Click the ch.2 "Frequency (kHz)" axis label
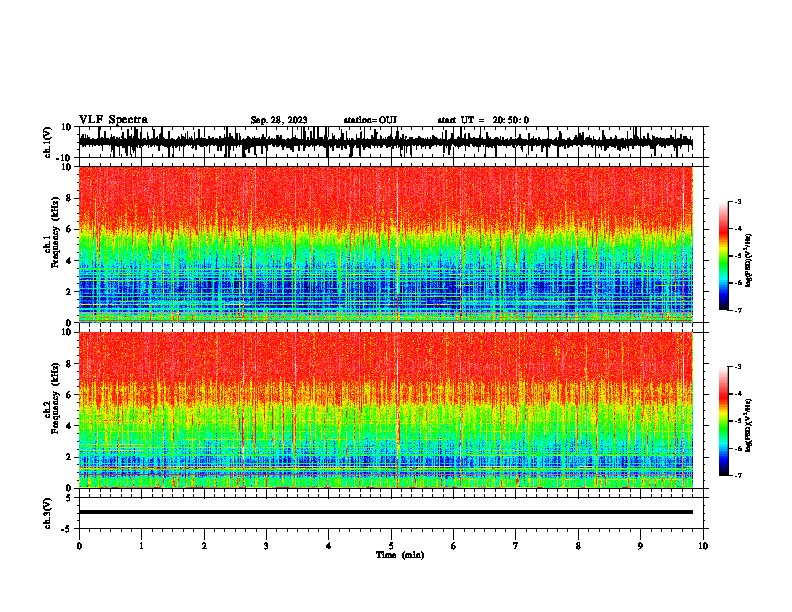 point(56,398)
